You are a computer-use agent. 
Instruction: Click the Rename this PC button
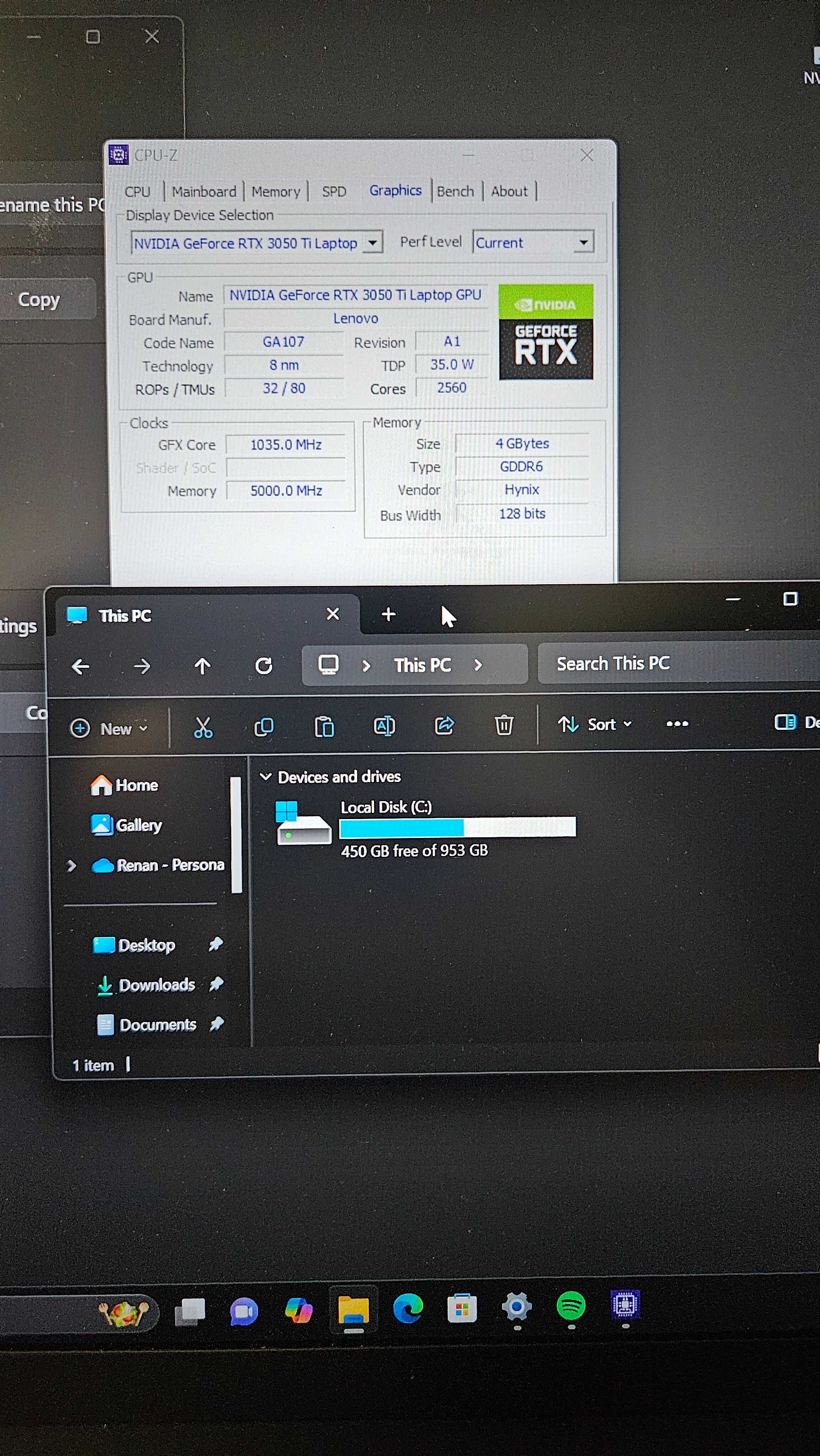51,205
